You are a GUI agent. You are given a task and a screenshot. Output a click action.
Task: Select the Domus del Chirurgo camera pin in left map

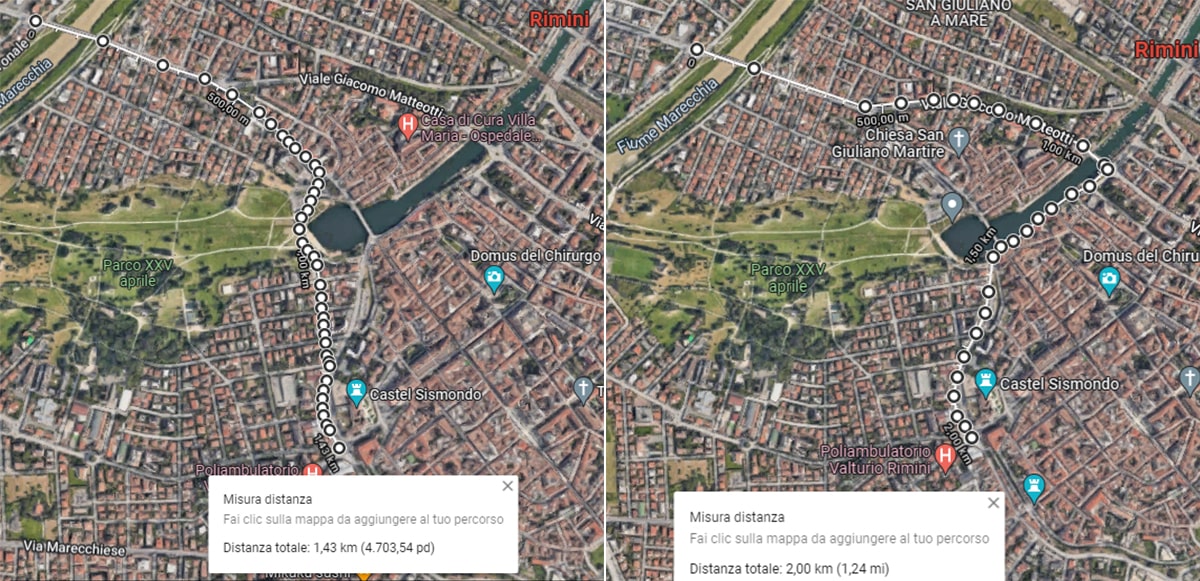tap(493, 280)
